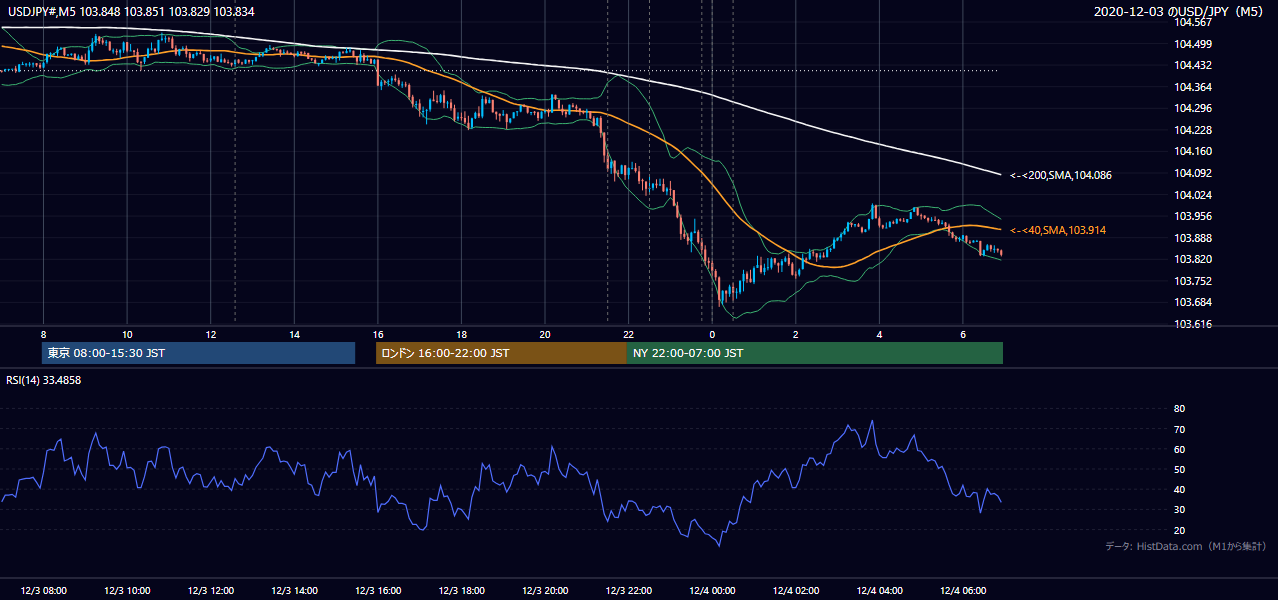Open the HistData.com data source credit
The height and width of the screenshot is (600, 1278).
pyautogui.click(x=1186, y=546)
